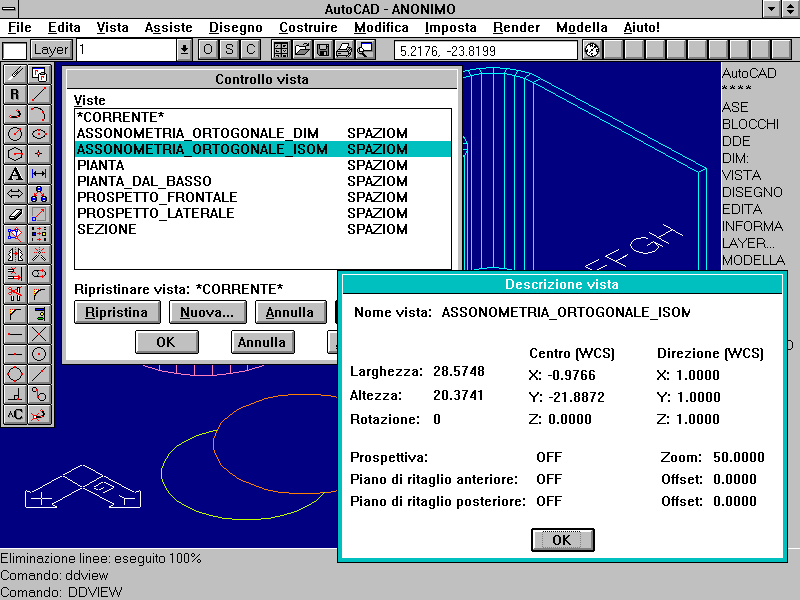The image size is (800, 600).
Task: Select the linear Dimension tool
Action: (x=39, y=174)
